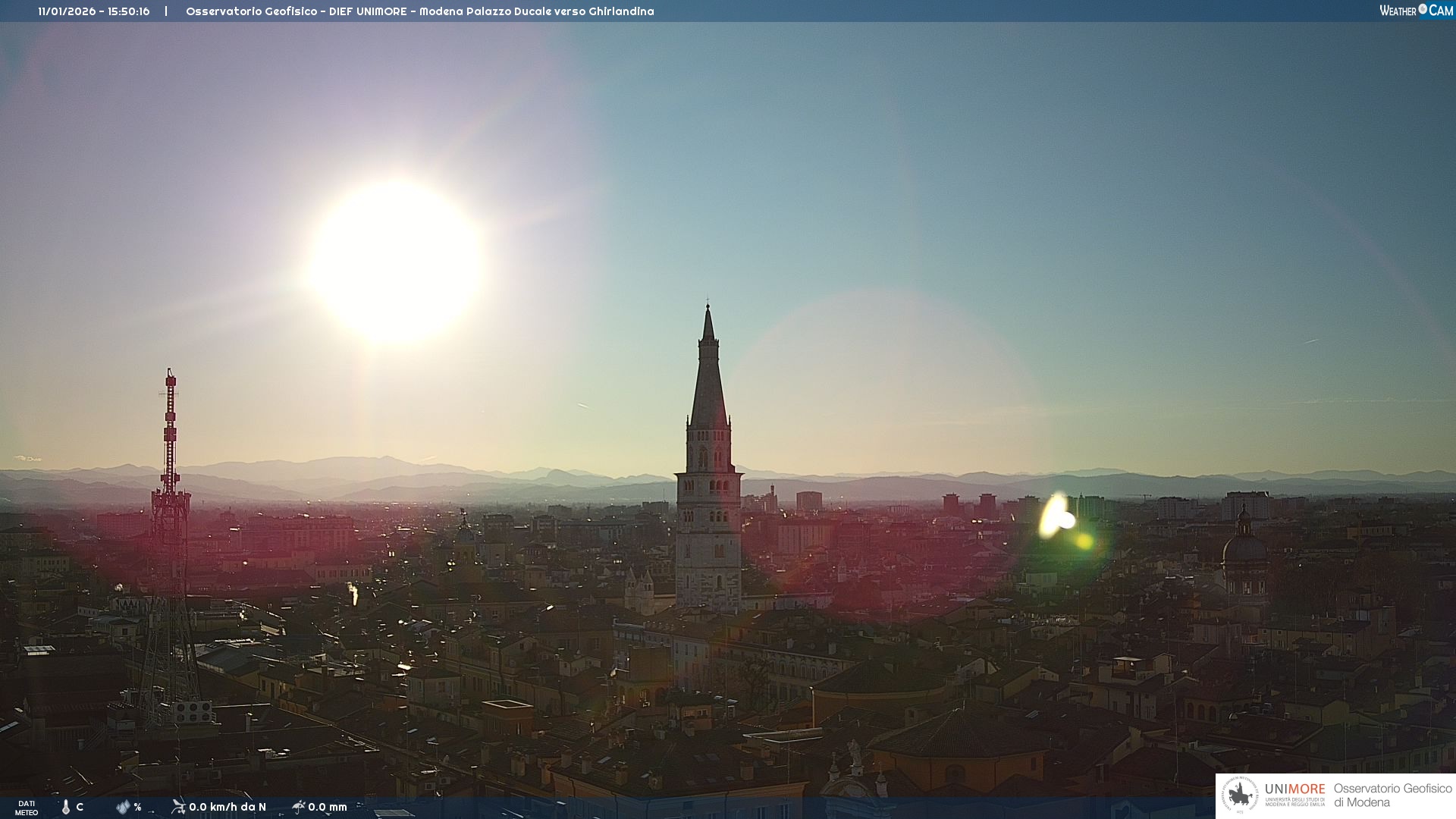The height and width of the screenshot is (819, 1456).
Task: Click the webcam title mentioning Ghirlandina
Action: [x=419, y=11]
